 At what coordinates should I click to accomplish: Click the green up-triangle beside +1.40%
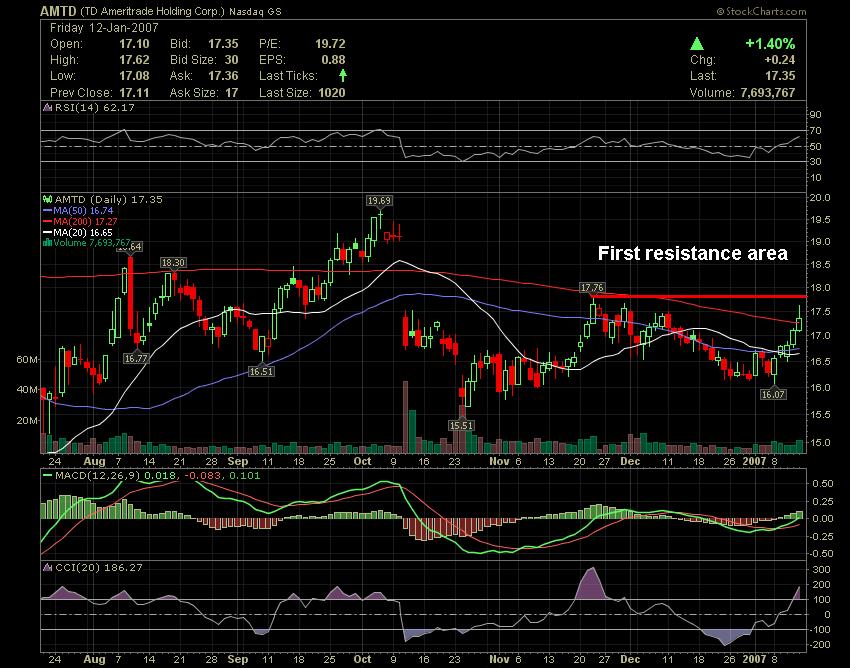pyautogui.click(x=697, y=44)
